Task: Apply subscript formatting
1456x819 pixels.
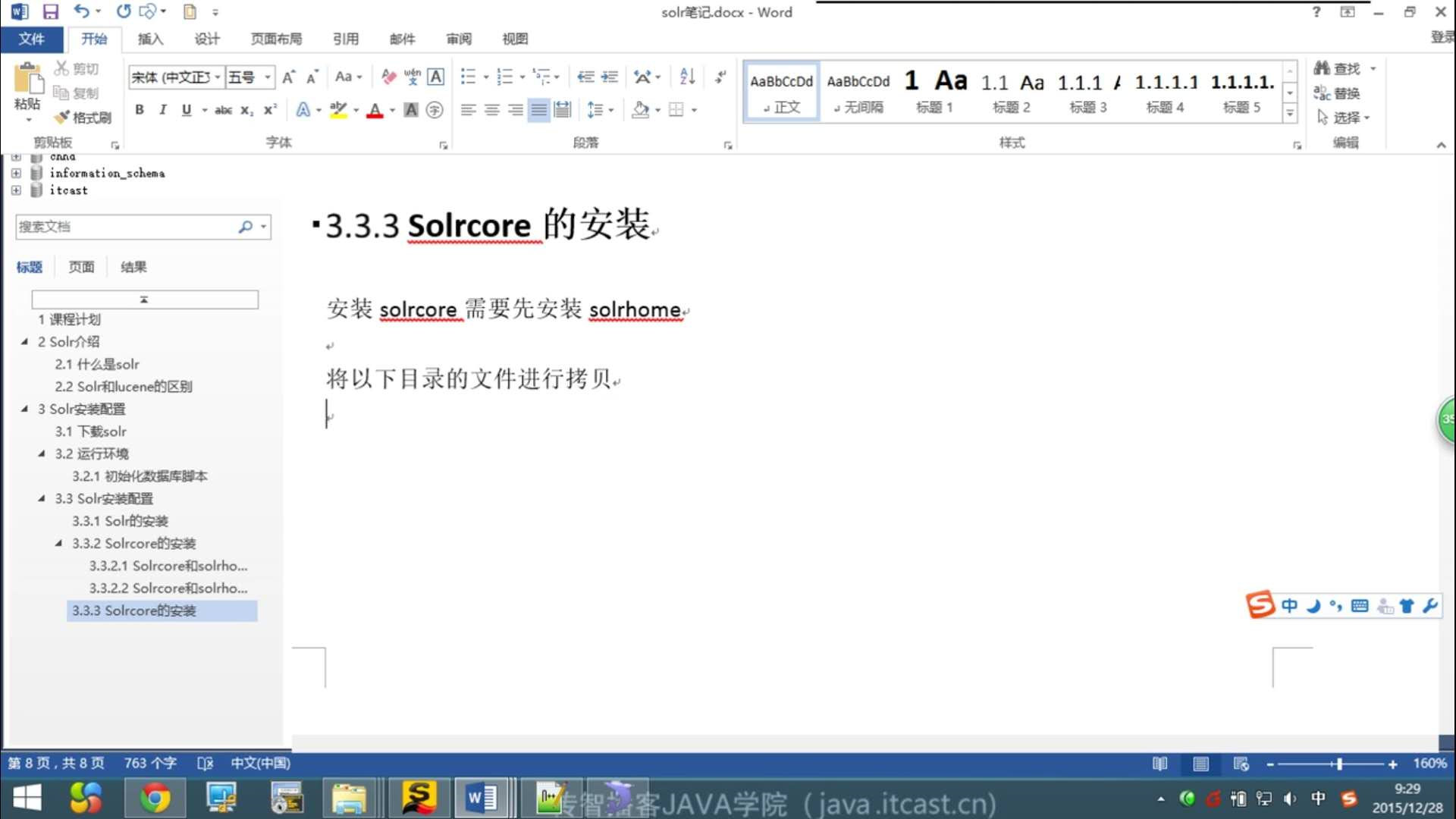Action: (246, 111)
